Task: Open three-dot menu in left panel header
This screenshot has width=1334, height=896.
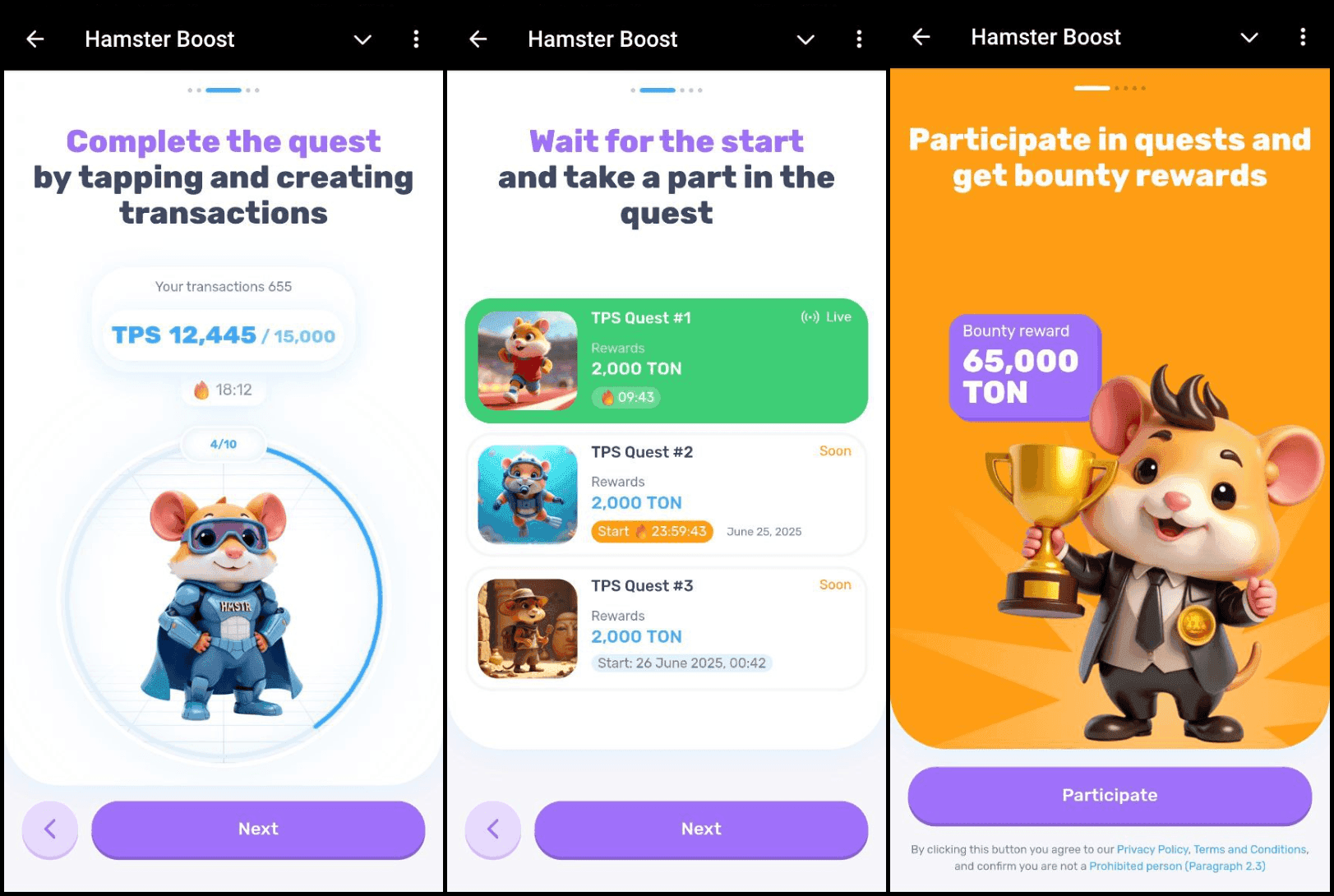Action: tap(416, 39)
